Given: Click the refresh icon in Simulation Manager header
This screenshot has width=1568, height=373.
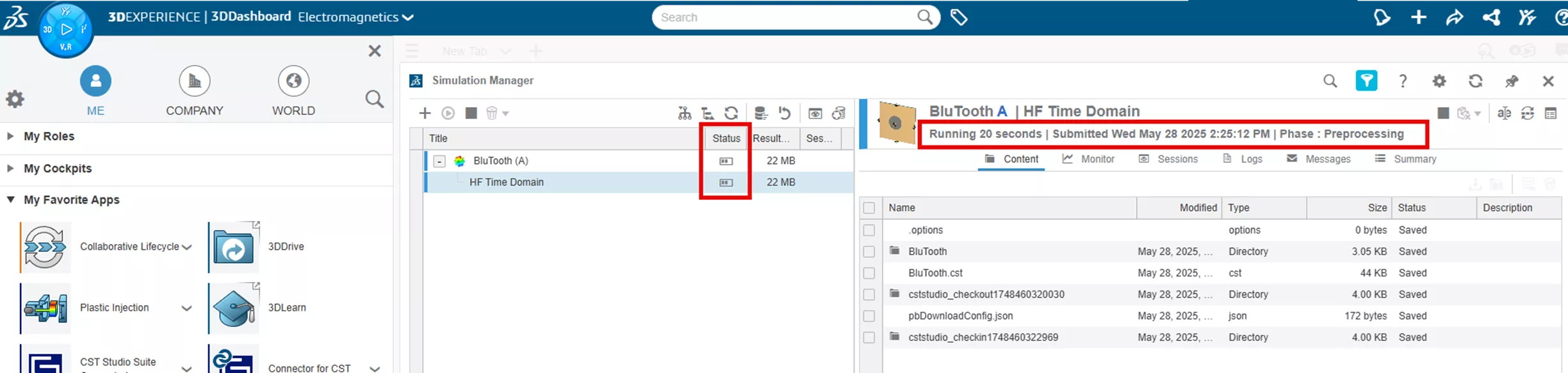Looking at the screenshot, I should pyautogui.click(x=1476, y=81).
